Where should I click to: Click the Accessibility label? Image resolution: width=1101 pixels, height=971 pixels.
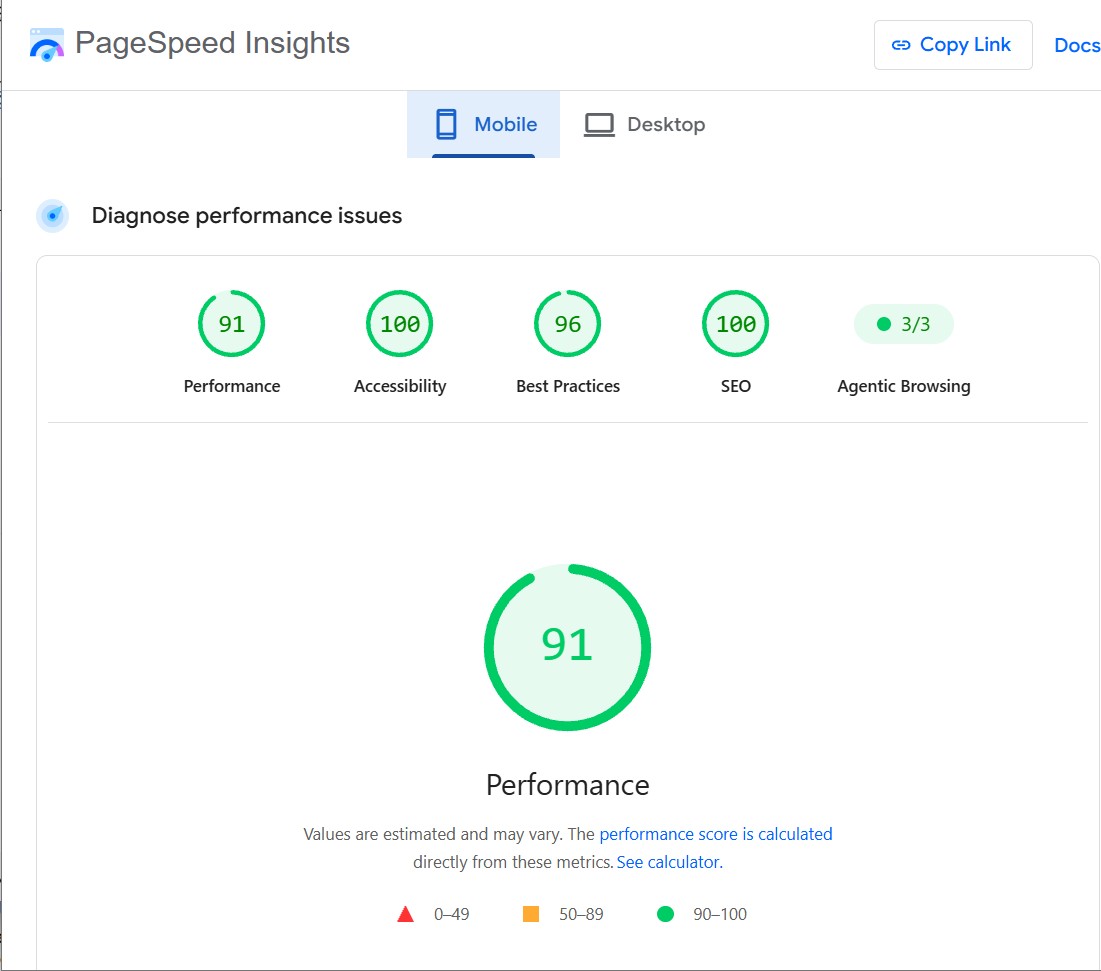point(400,386)
